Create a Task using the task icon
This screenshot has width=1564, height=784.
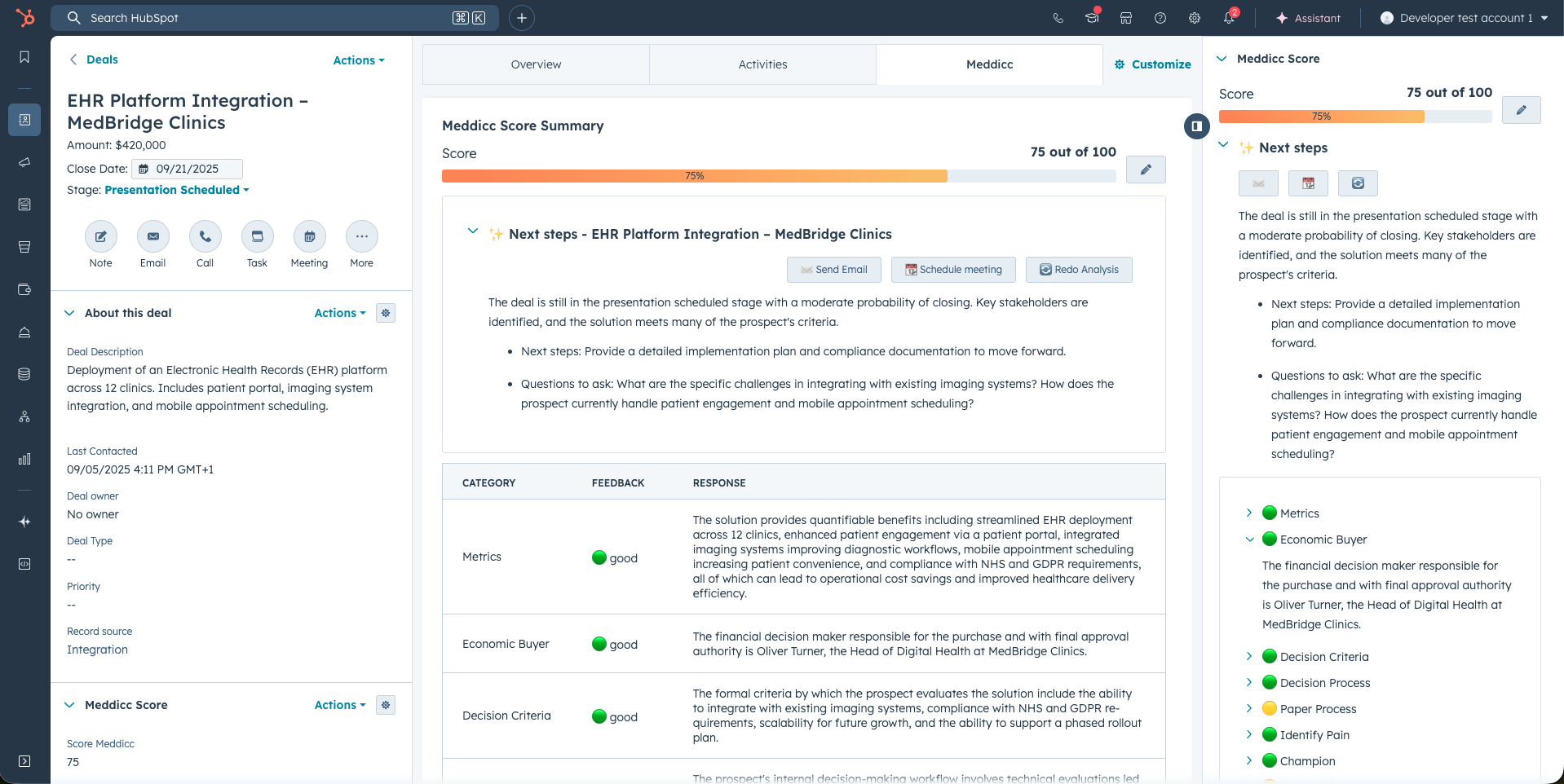click(x=257, y=237)
